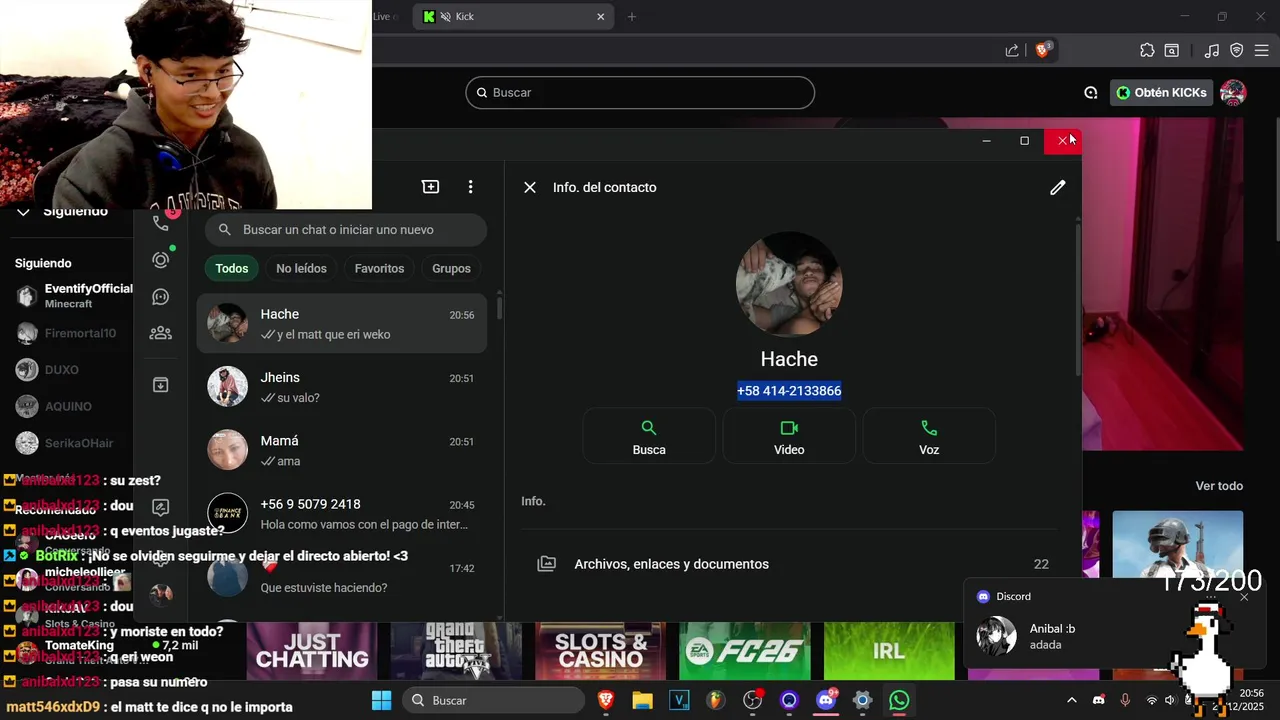Click the Busca search button for Hache
Screen dimensions: 1280x720
649,435
